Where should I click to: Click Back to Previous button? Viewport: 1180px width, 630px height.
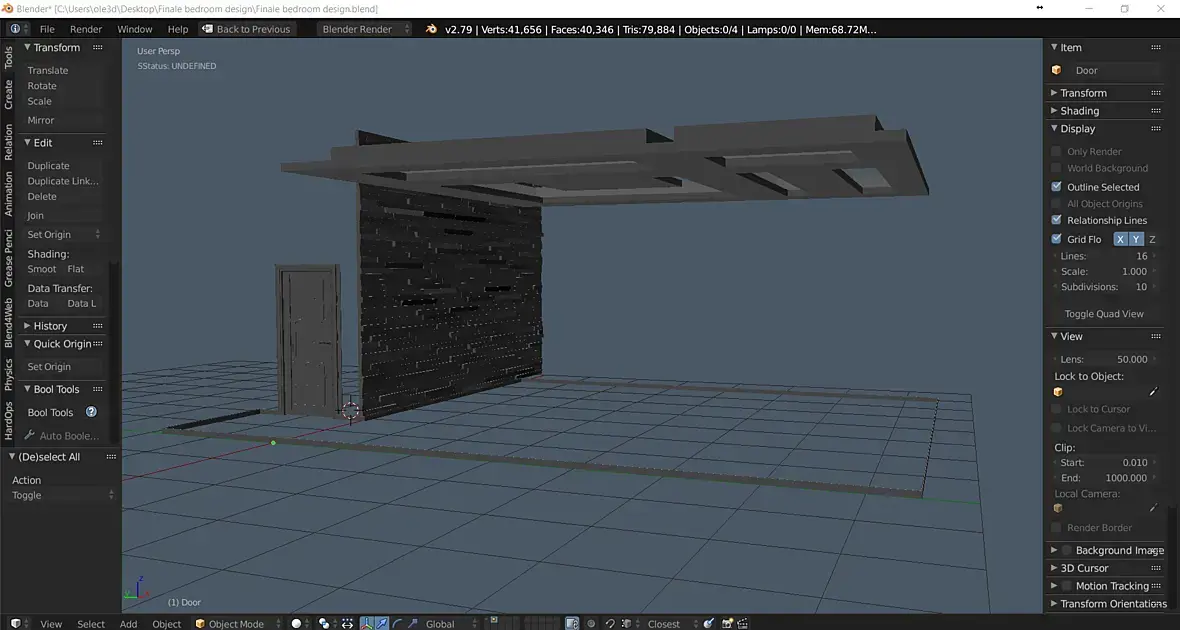246,29
